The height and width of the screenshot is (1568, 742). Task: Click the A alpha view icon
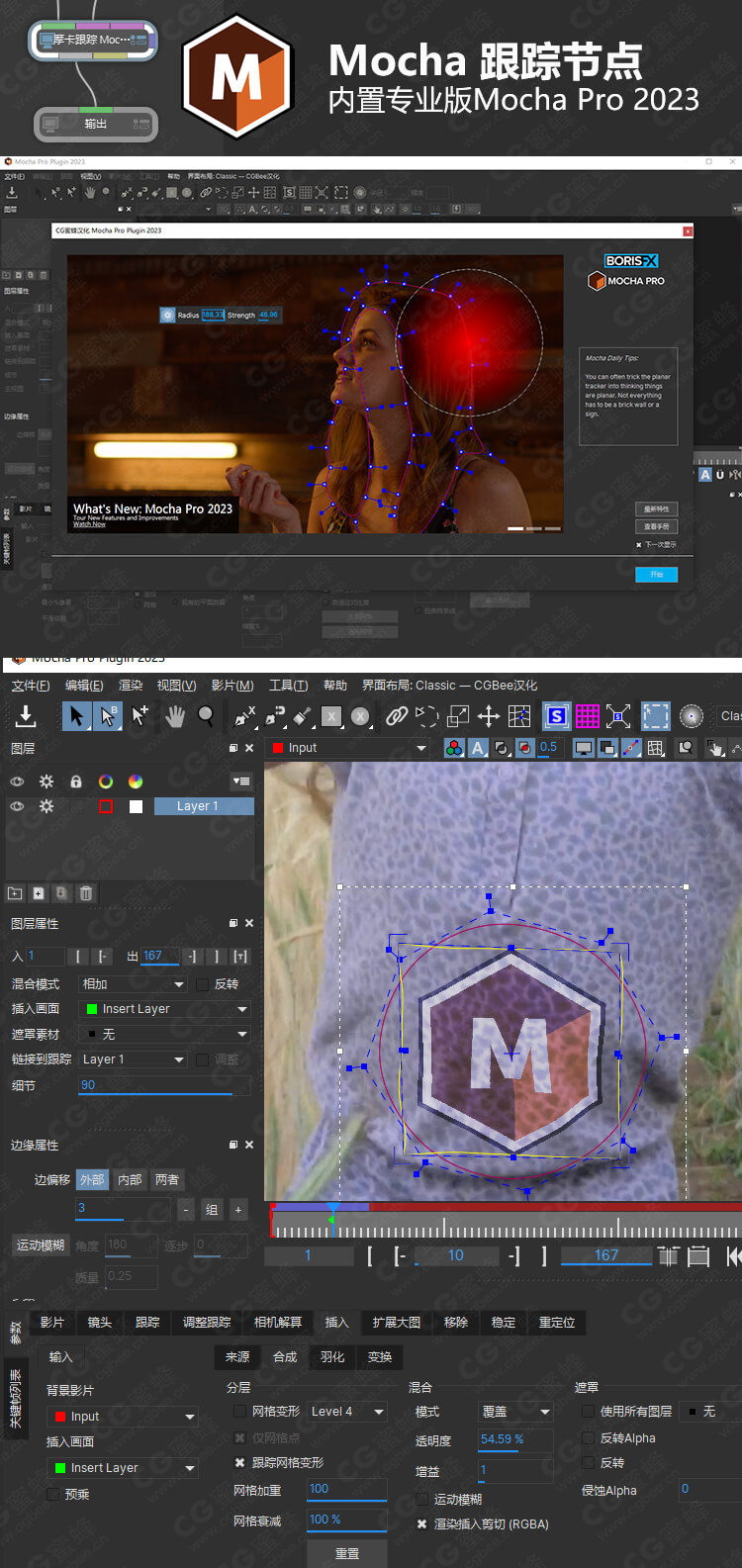point(478,748)
